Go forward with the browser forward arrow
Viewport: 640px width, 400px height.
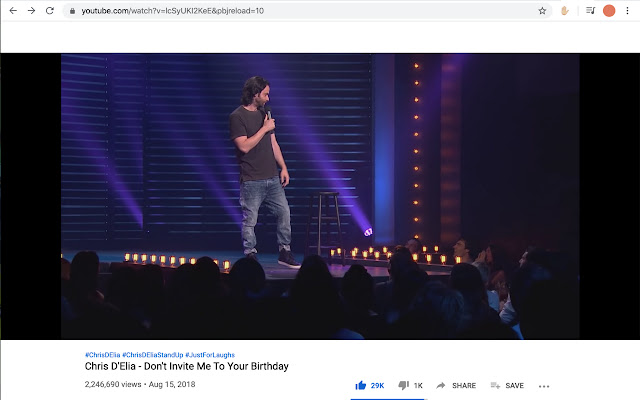[31, 10]
